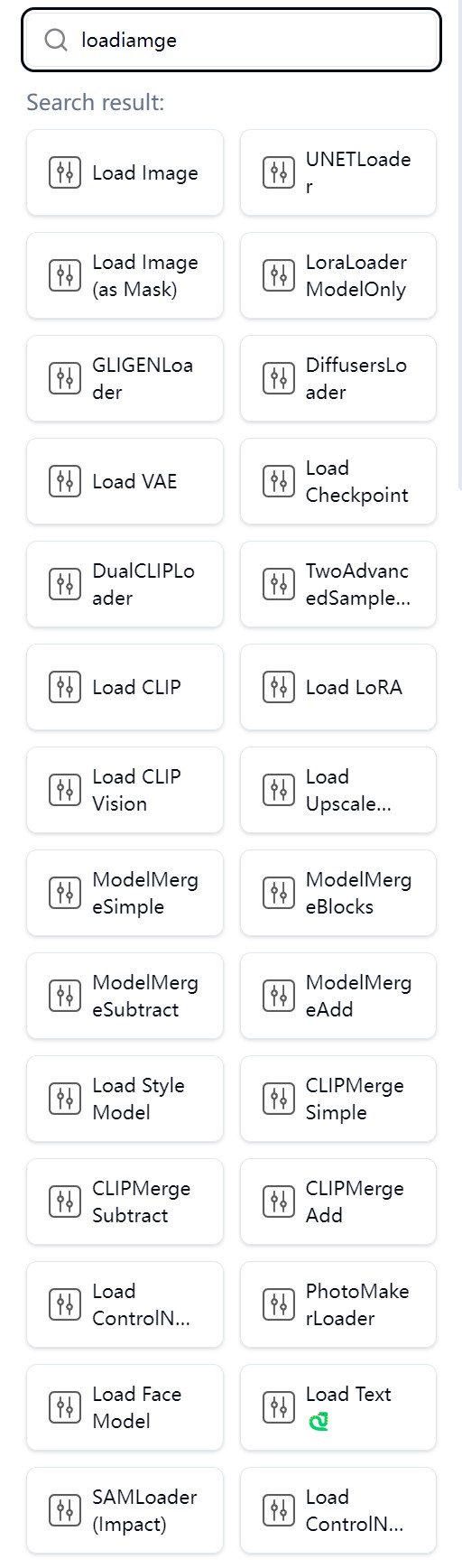Click the green logo under Load Text
This screenshot has width=462, height=1568.
[318, 1422]
